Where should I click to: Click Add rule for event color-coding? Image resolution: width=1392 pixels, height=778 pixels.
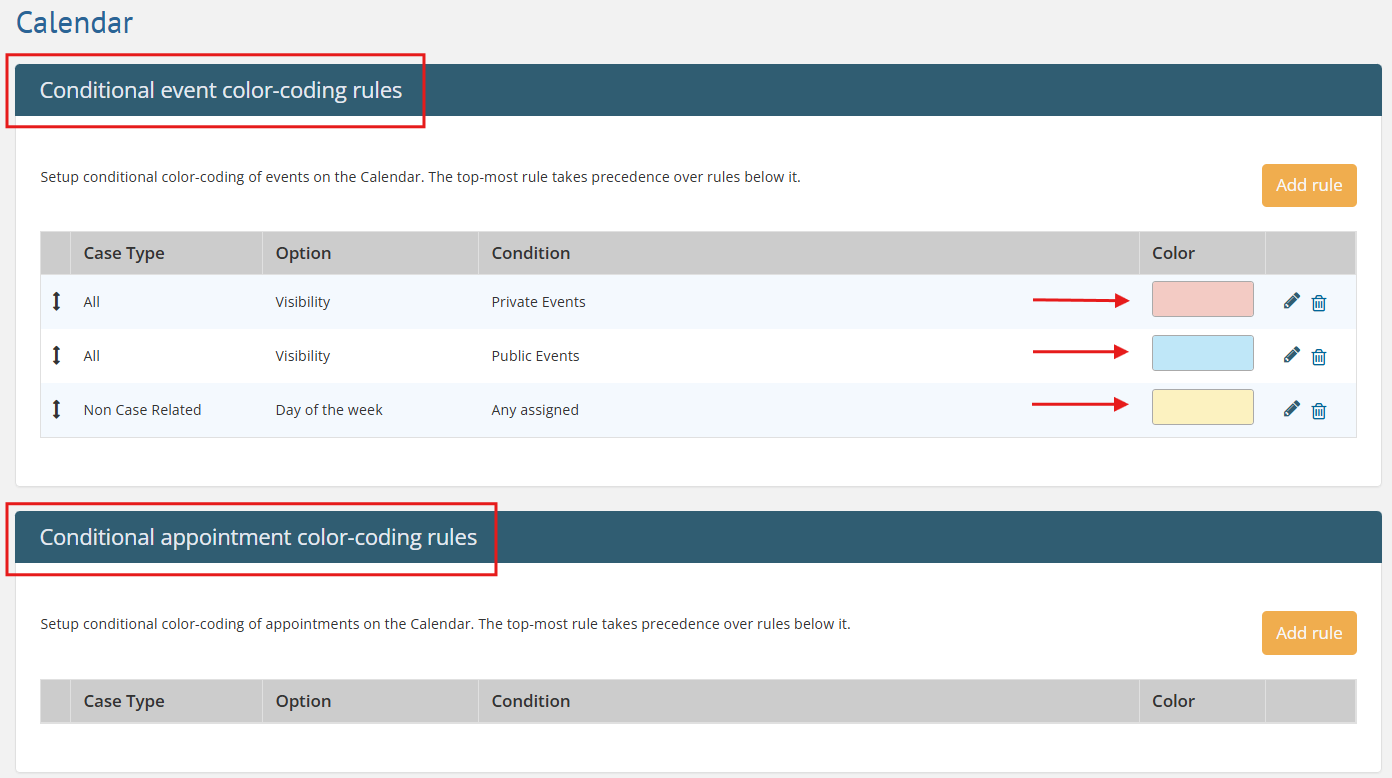(1308, 185)
